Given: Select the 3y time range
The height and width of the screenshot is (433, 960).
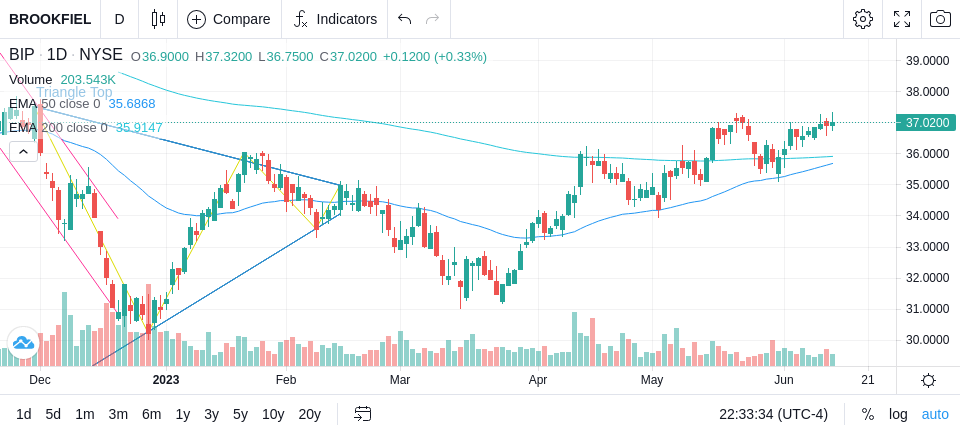Looking at the screenshot, I should [211, 415].
